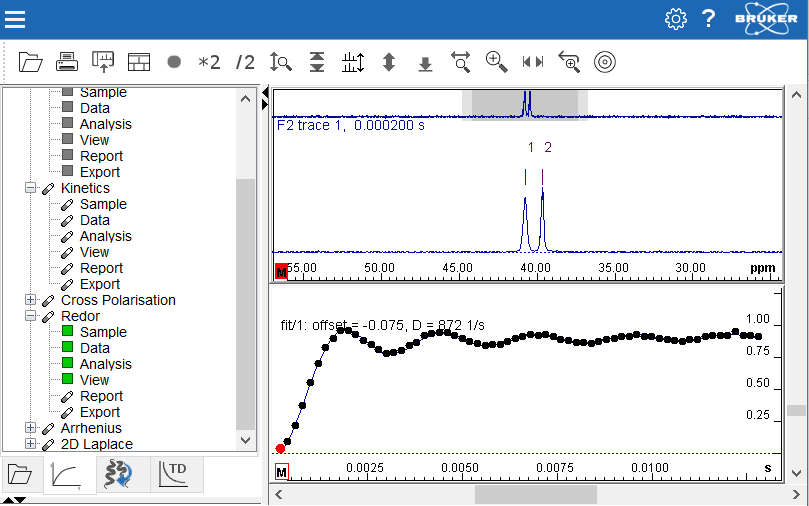Select the Cross Polarisation tree item
This screenshot has height=506, width=809.
118,300
